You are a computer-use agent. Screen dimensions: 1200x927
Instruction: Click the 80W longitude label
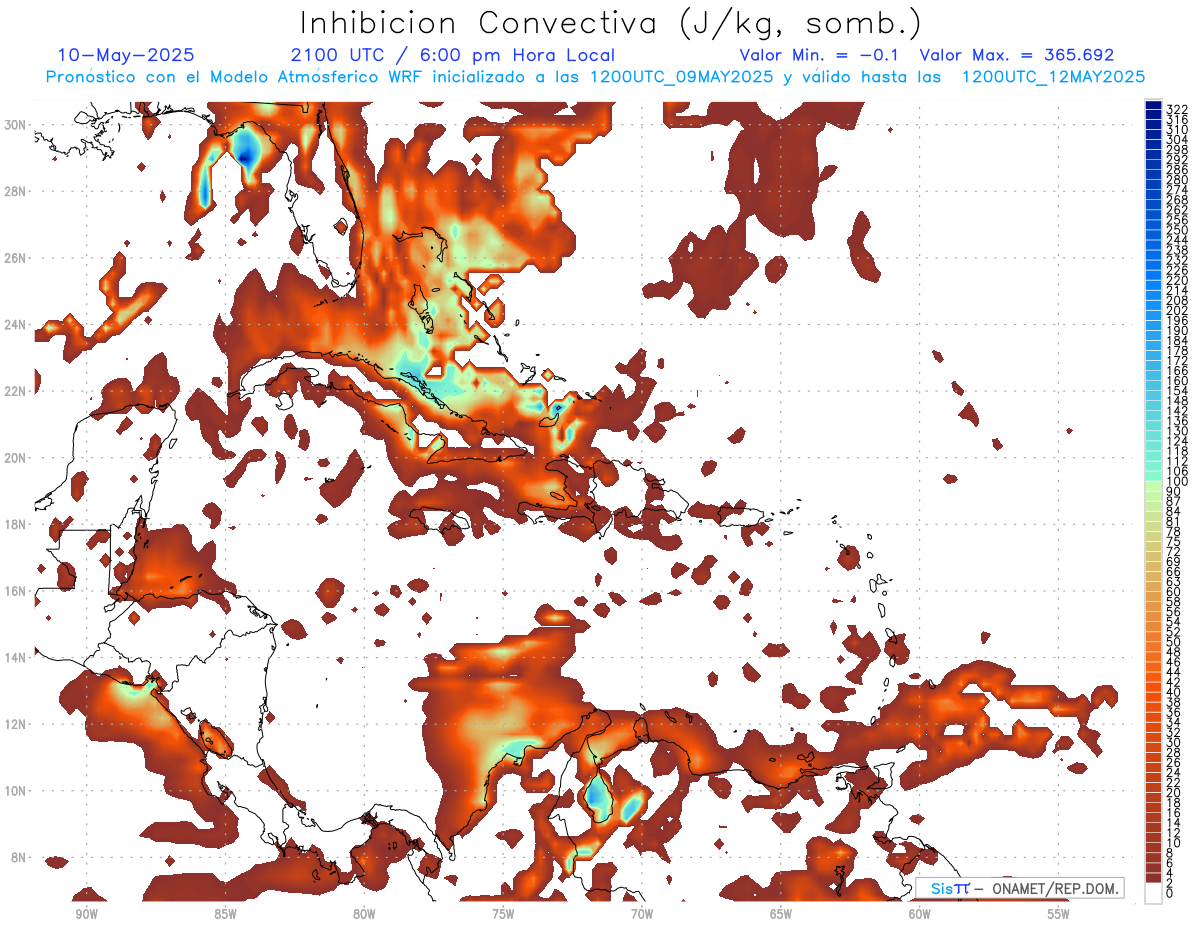pyautogui.click(x=364, y=913)
